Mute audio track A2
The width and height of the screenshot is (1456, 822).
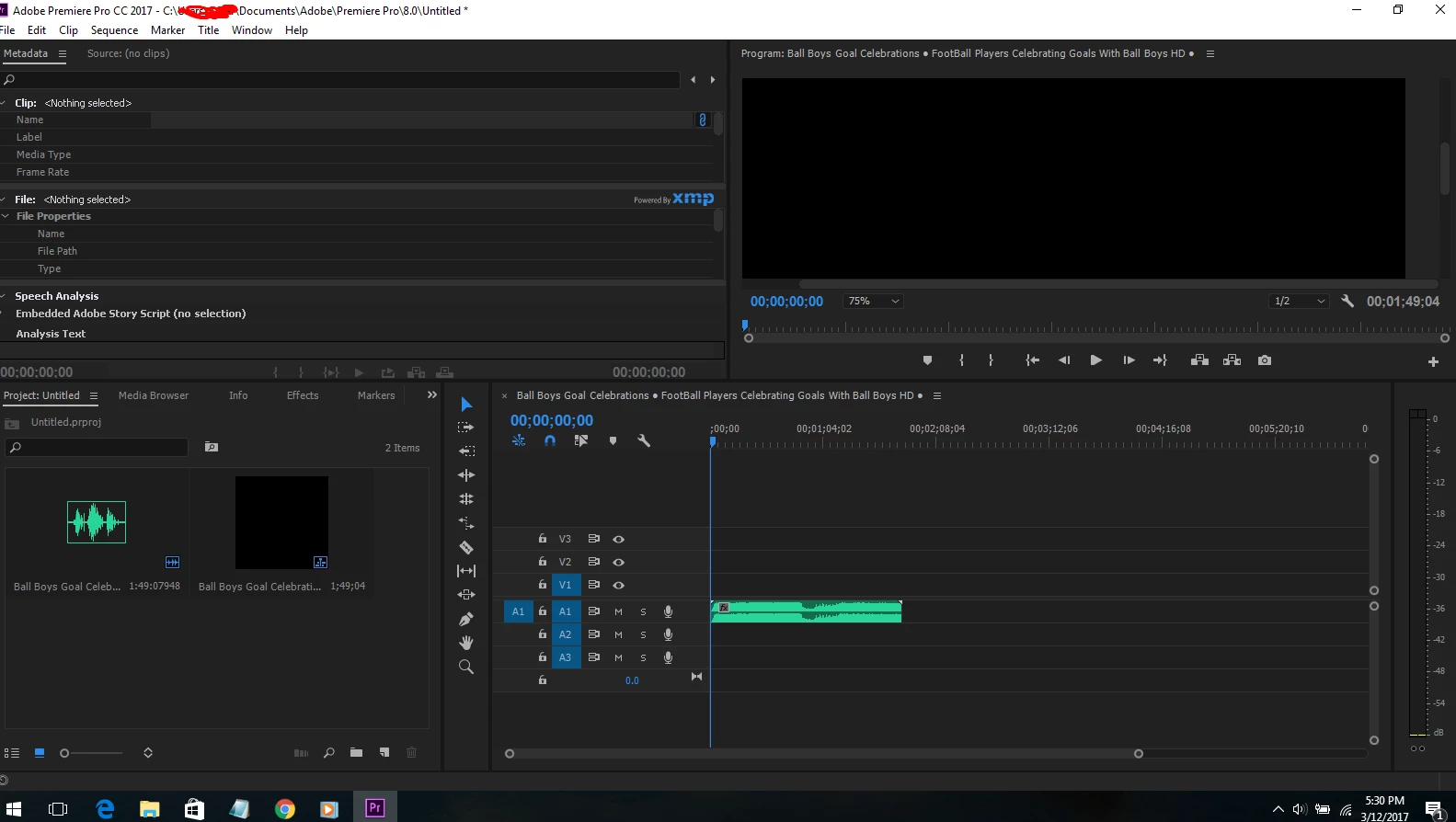tap(618, 634)
